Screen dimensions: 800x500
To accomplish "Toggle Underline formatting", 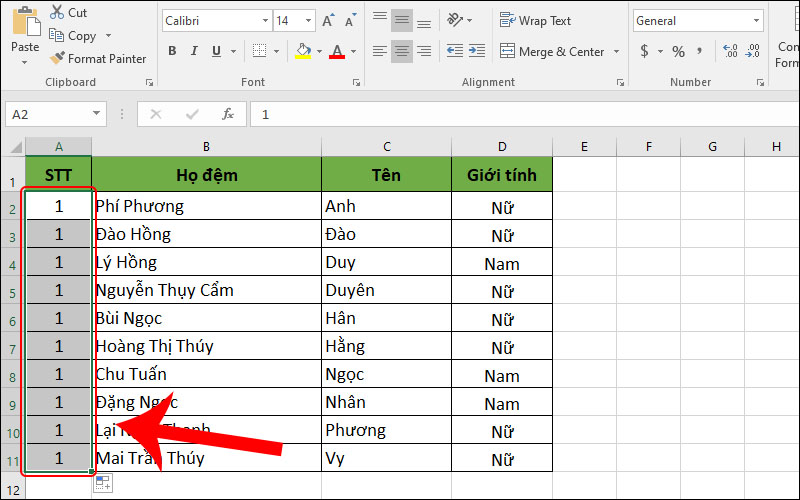I will tap(216, 51).
